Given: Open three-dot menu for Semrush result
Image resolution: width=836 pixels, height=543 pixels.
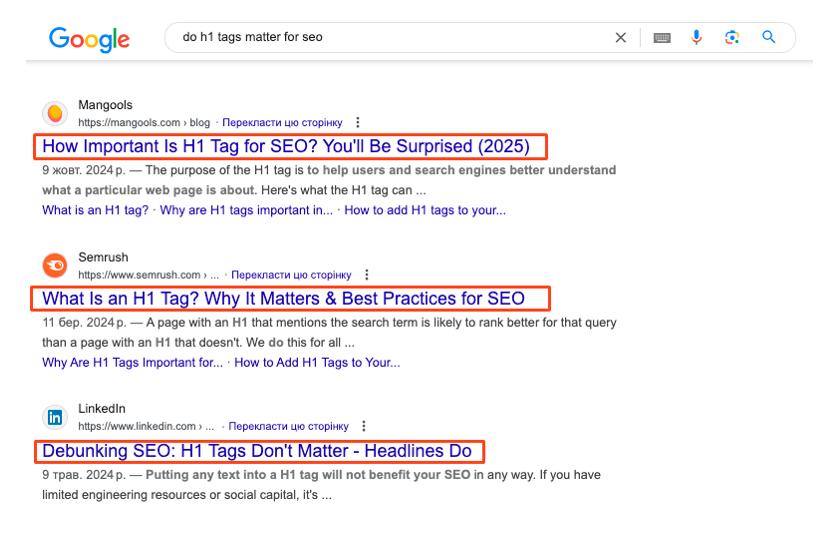Looking at the screenshot, I should (366, 275).
